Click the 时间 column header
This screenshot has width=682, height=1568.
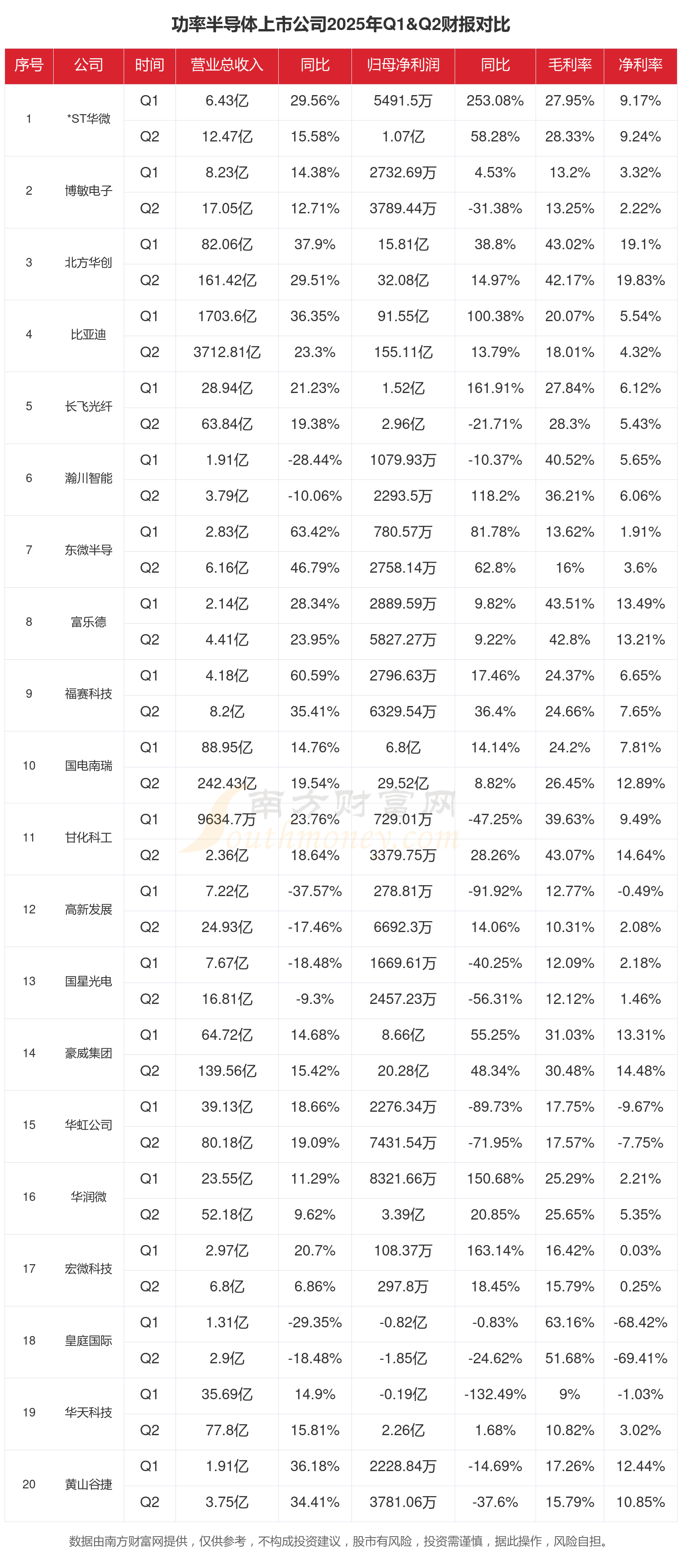(x=149, y=65)
